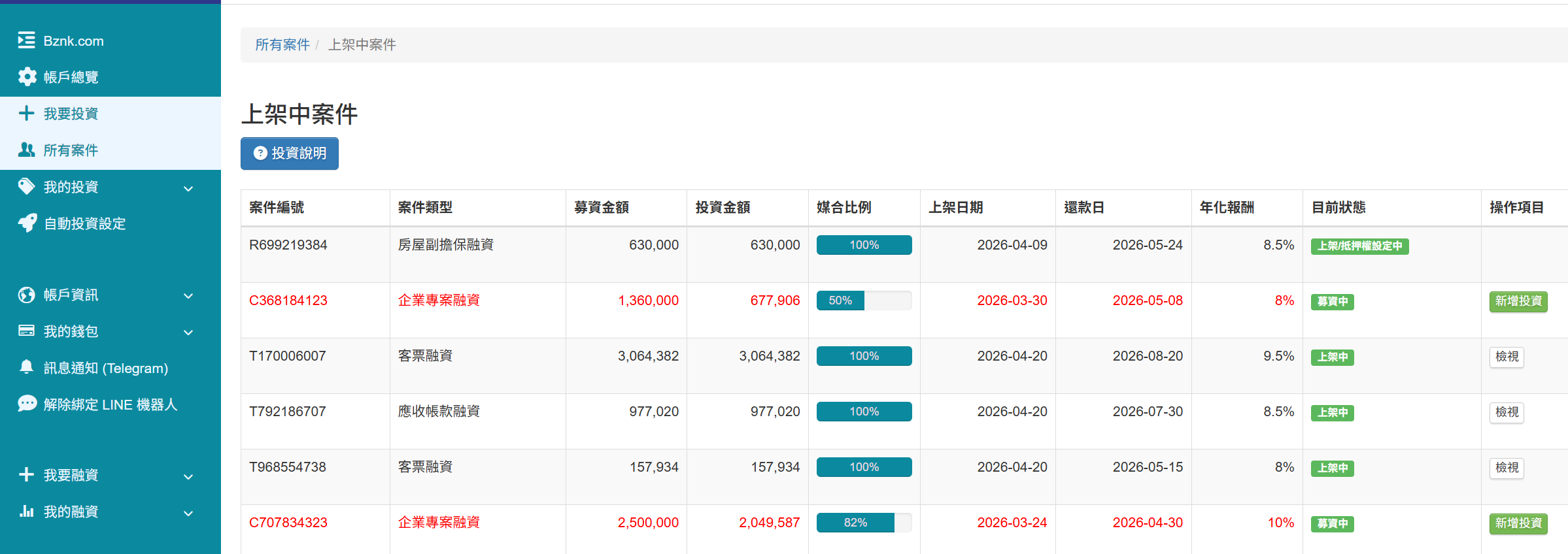Viewport: 1568px width, 554px height.
Task: Click 新增投資 for case C368184123
Action: tap(1518, 301)
